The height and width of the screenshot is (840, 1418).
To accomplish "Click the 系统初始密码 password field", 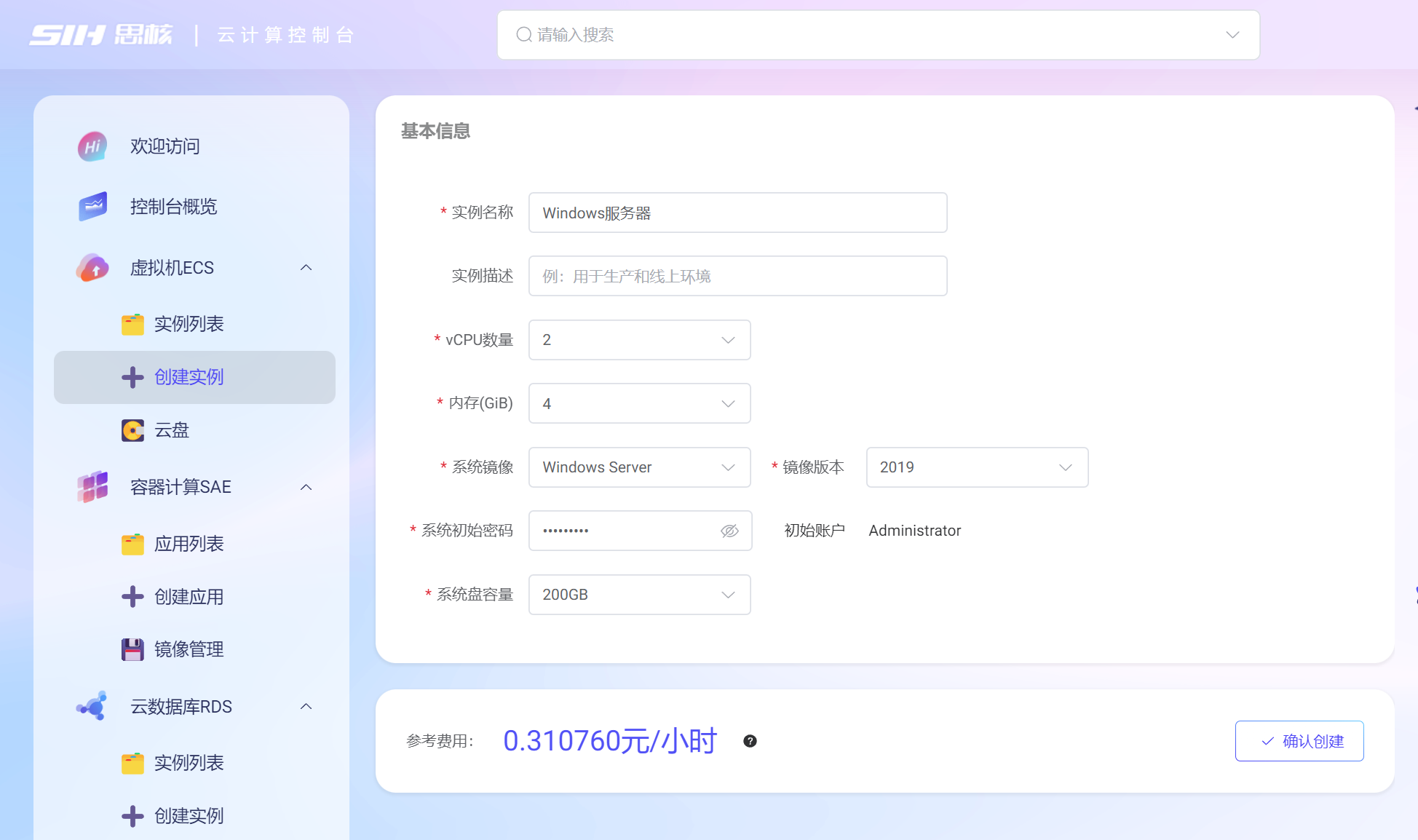I will click(641, 531).
